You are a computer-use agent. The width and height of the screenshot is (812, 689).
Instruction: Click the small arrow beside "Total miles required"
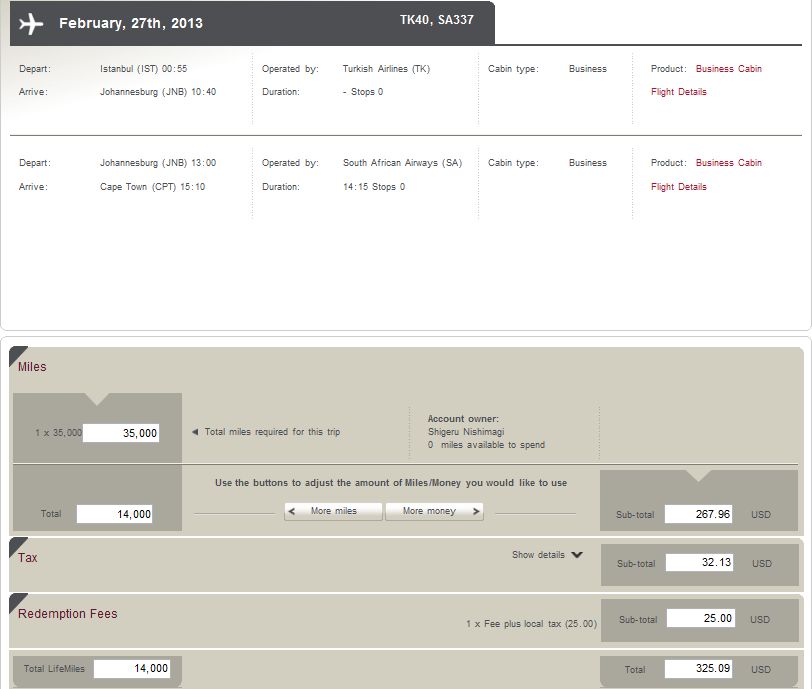(195, 432)
